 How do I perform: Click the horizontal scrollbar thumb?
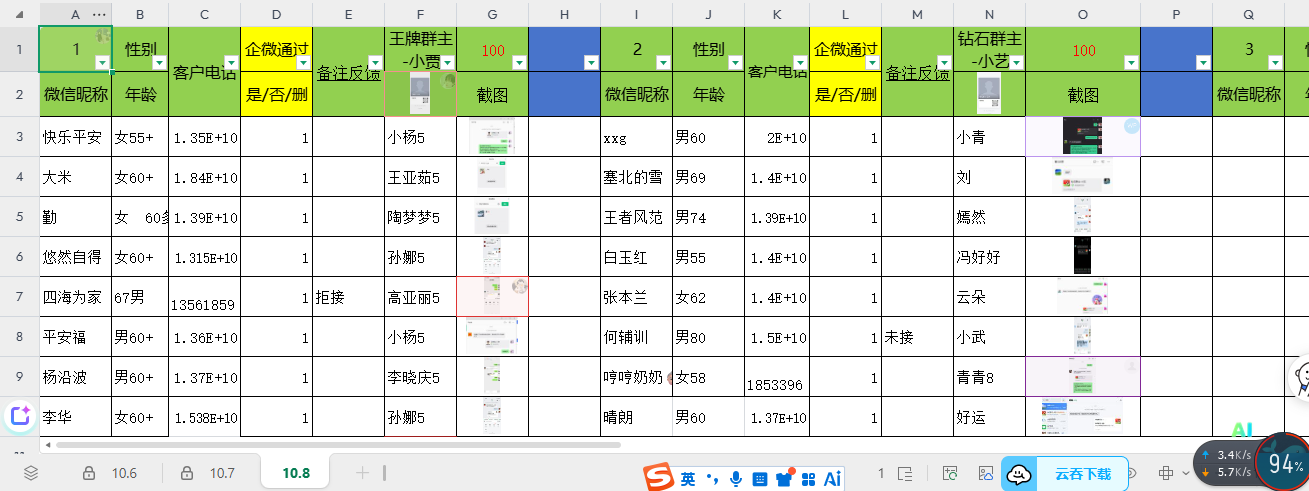(337, 444)
